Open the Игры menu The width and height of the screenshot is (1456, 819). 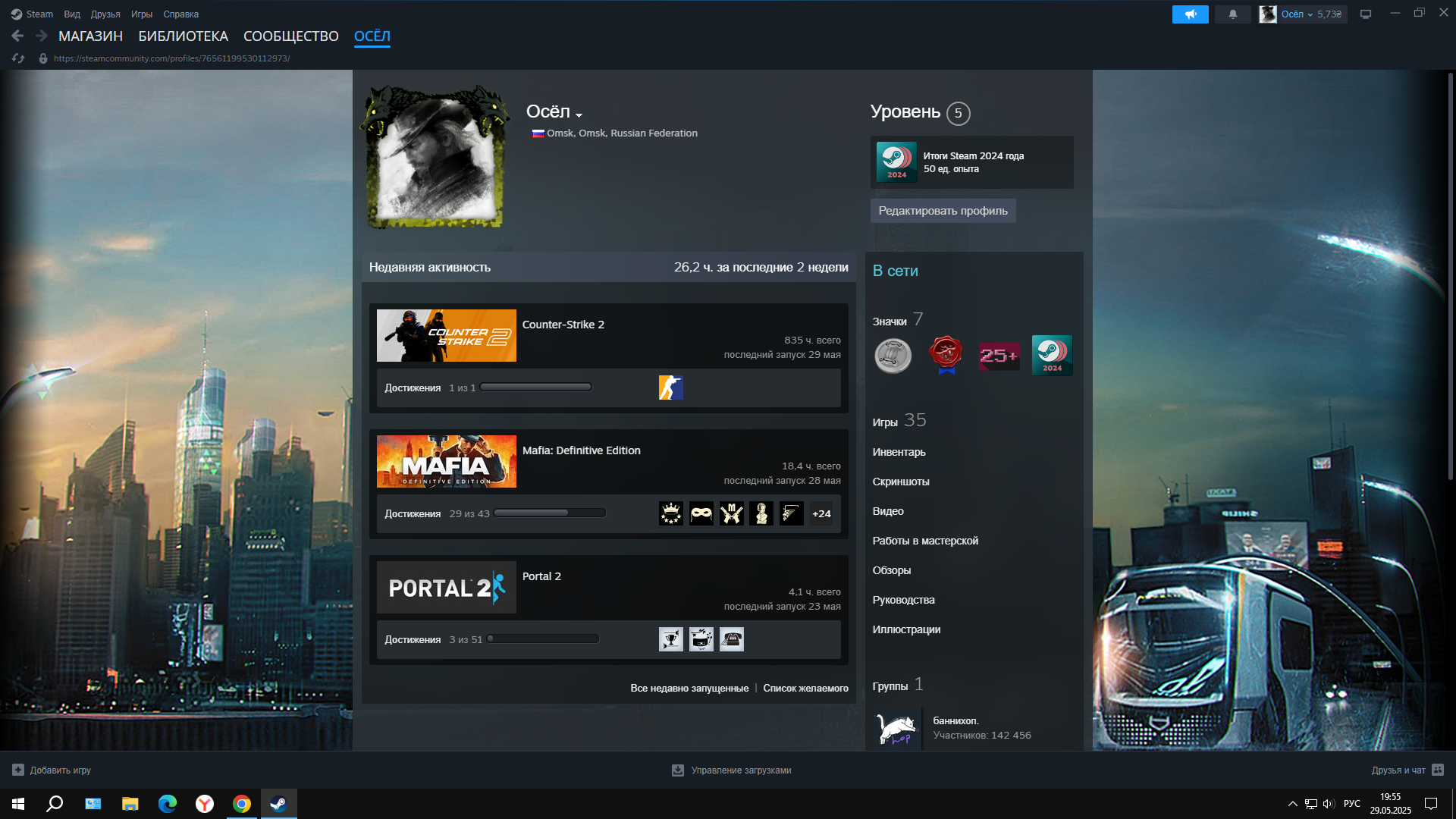tap(142, 14)
